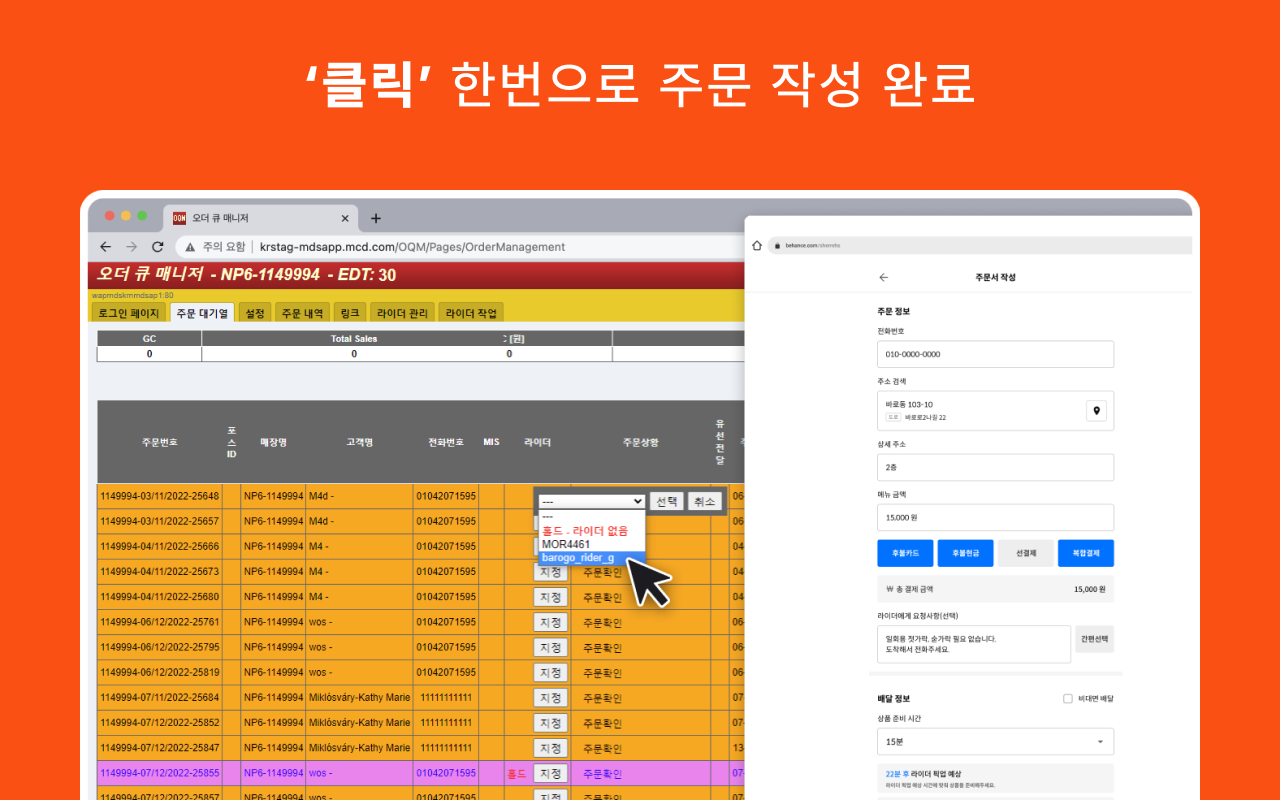Screen dimensions: 1280x800
Task: Click the 고객명 column header
Action: tap(359, 442)
